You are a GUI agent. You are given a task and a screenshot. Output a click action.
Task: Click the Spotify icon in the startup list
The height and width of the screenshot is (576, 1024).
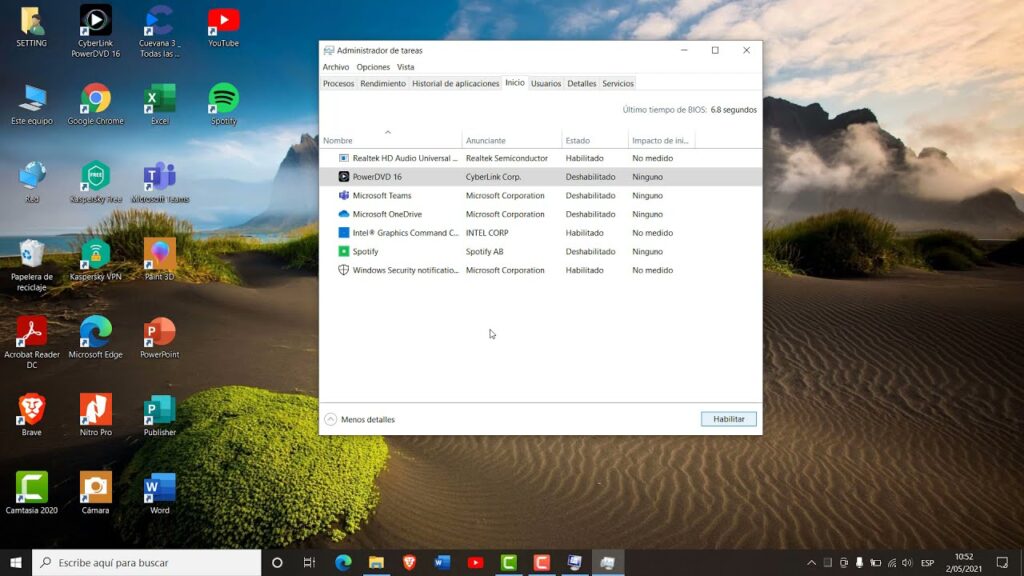coord(343,251)
